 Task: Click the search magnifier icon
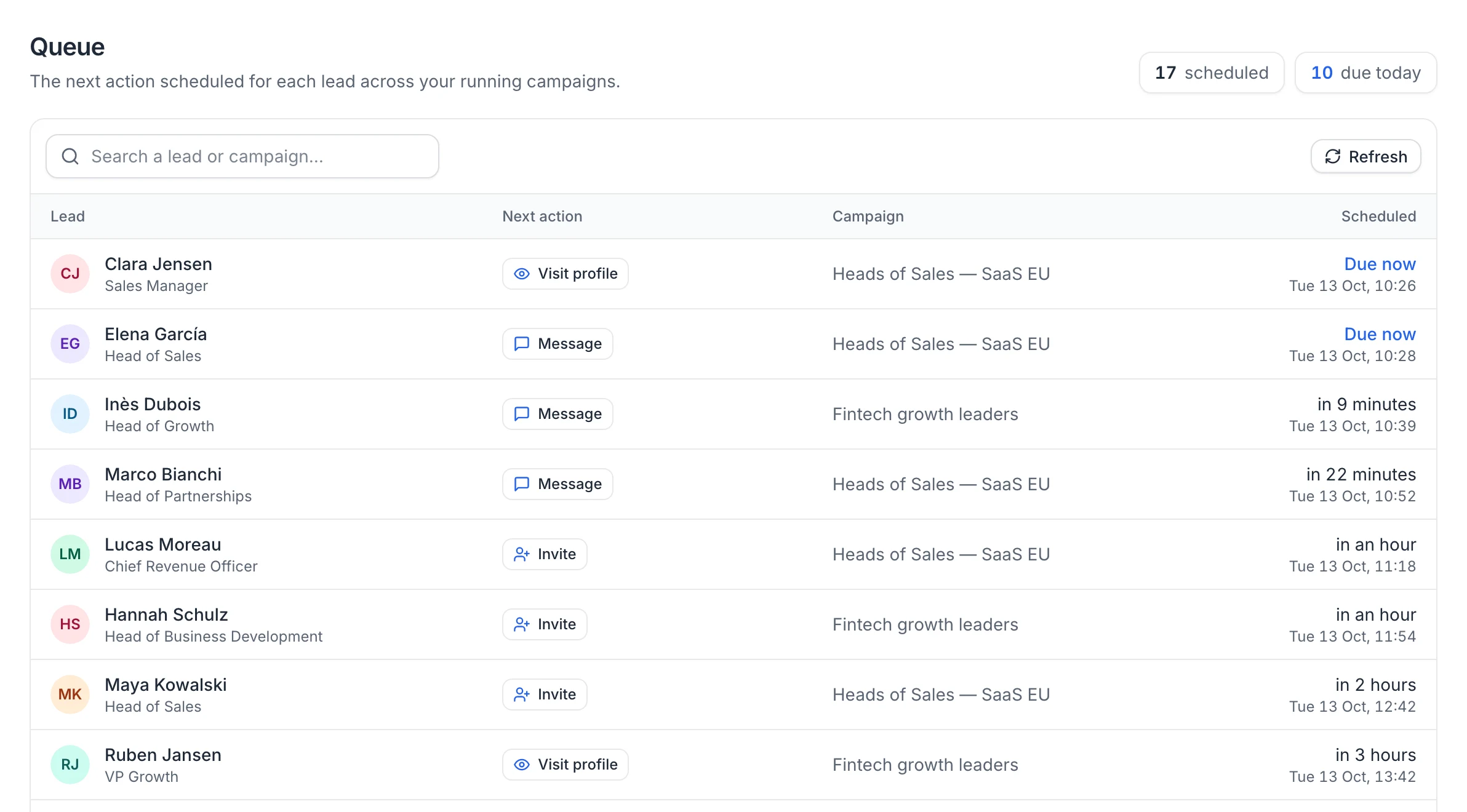pos(70,156)
